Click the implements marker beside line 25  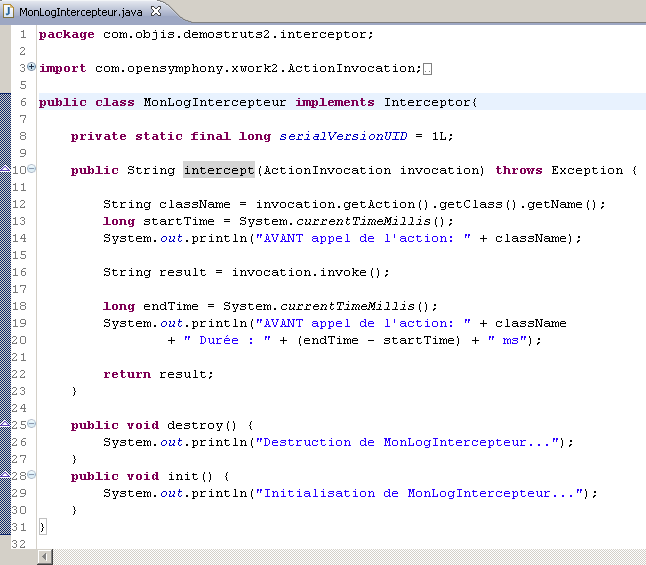4,426
